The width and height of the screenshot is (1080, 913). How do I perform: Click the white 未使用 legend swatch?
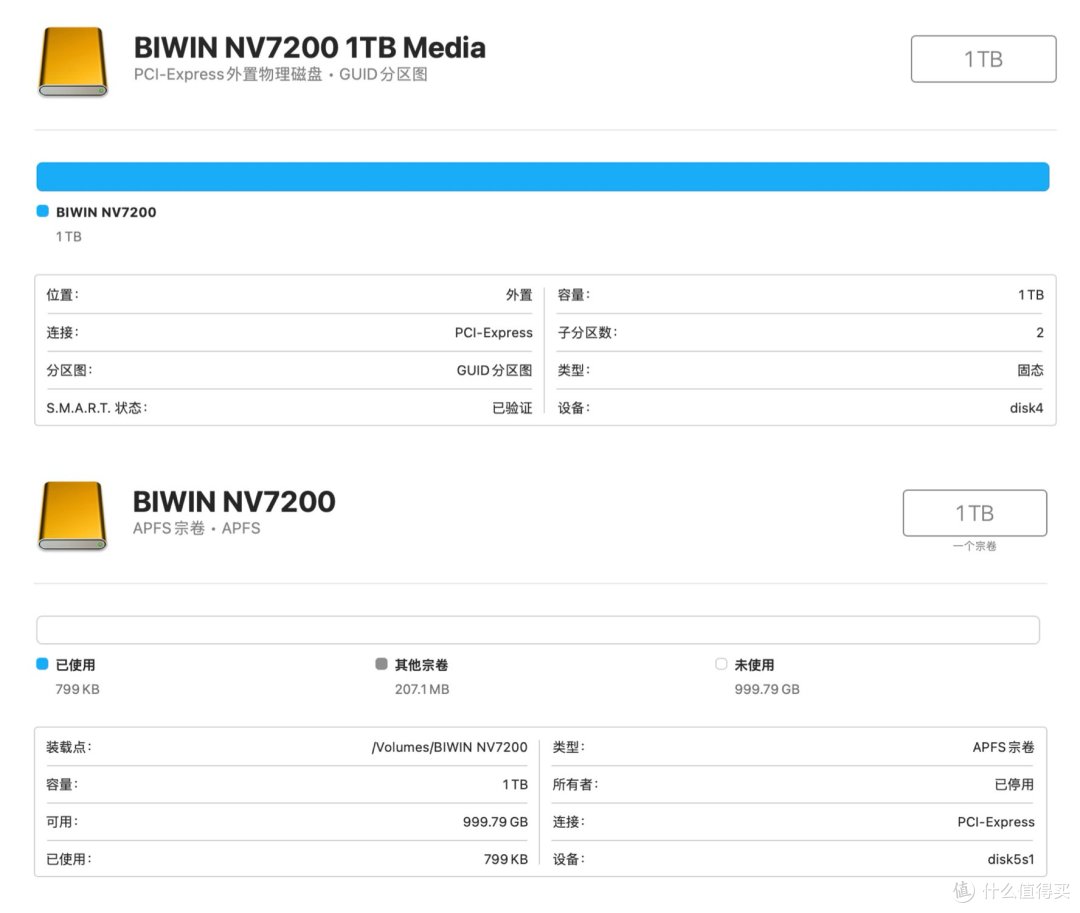tap(720, 664)
